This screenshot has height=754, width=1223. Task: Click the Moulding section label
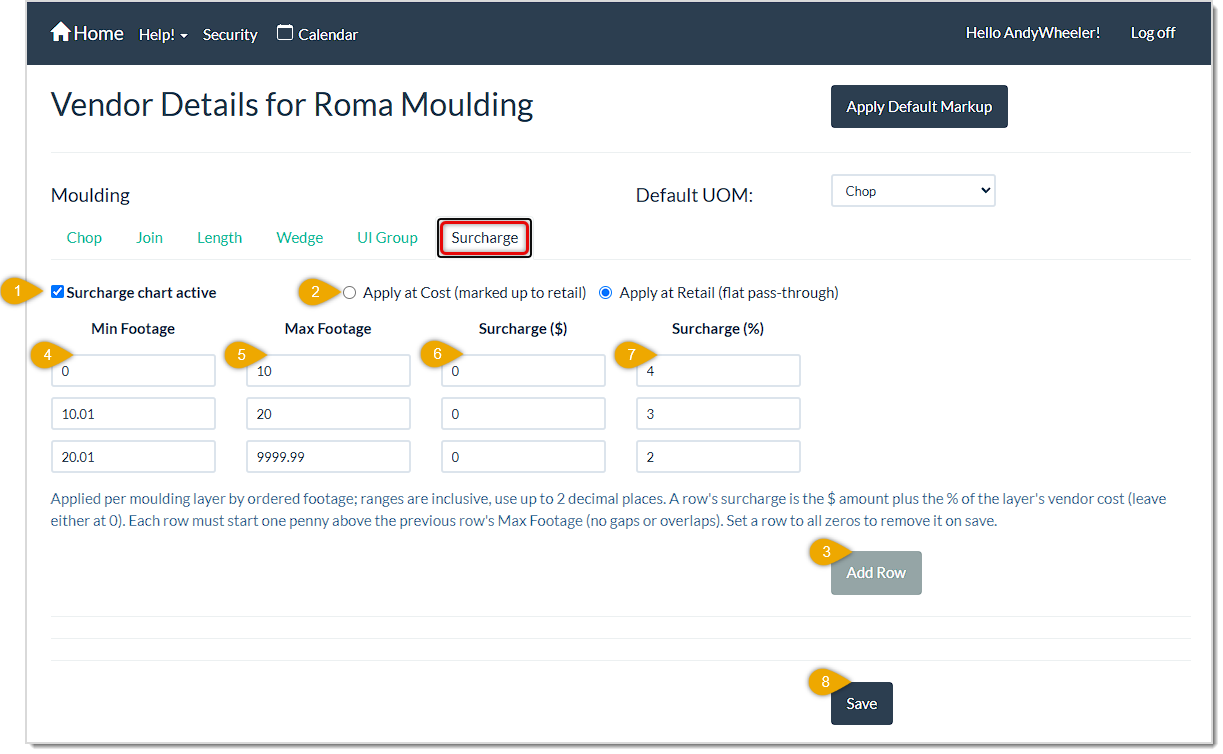coord(90,195)
